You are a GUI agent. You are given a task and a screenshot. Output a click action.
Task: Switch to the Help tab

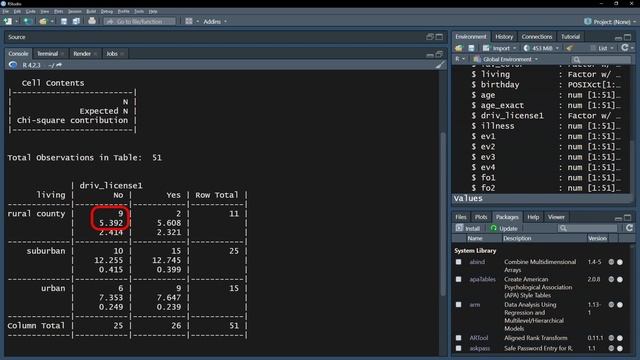(533, 217)
